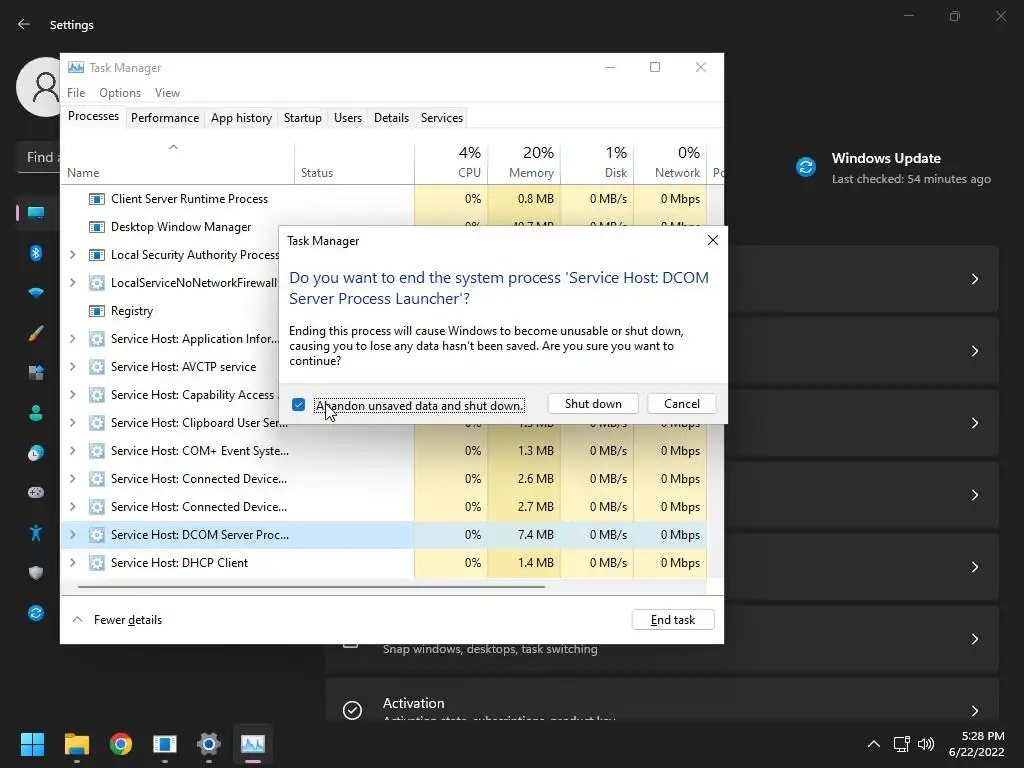The image size is (1024, 768).
Task: Switch to Settings app in taskbar
Action: (209, 744)
